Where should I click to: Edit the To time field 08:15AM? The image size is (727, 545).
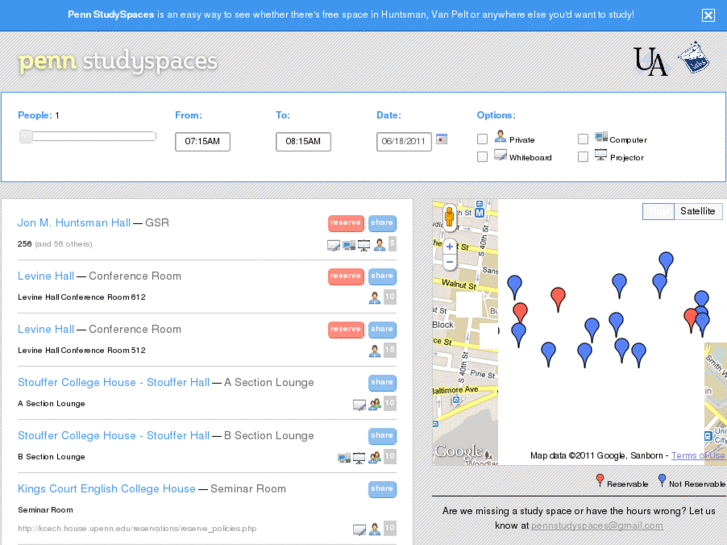coord(303,141)
